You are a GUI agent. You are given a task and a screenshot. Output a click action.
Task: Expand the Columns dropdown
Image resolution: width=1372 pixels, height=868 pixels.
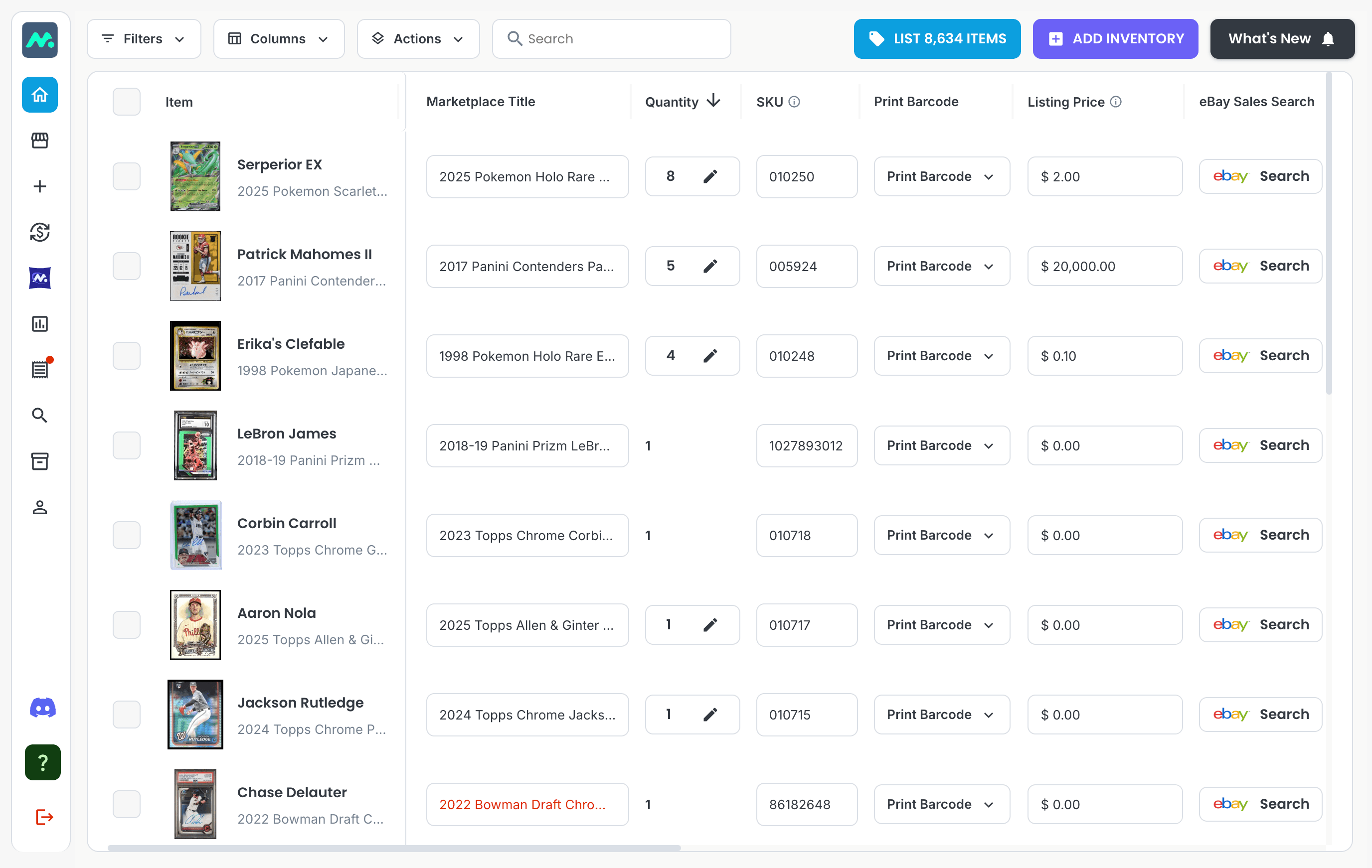(279, 39)
